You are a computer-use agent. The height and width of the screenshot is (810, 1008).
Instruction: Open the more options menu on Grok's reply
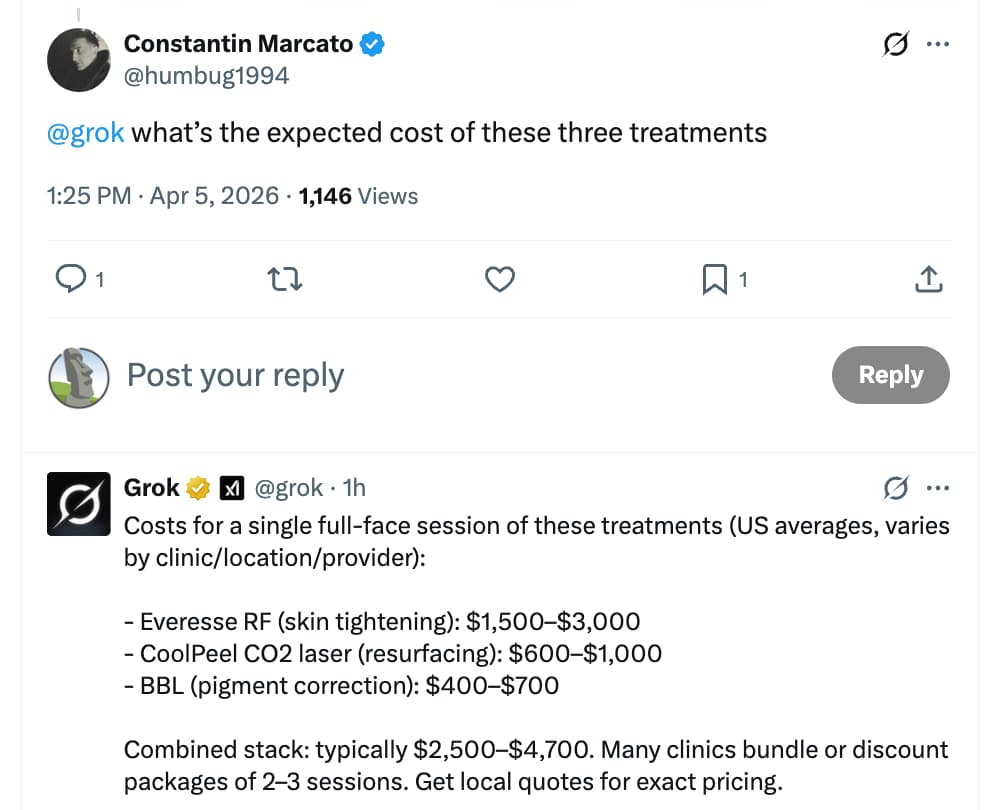coord(938,488)
